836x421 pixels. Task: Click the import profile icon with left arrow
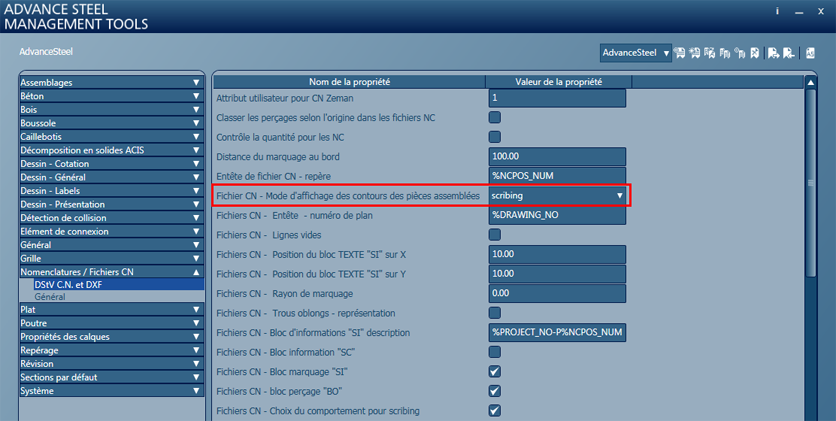[789, 53]
